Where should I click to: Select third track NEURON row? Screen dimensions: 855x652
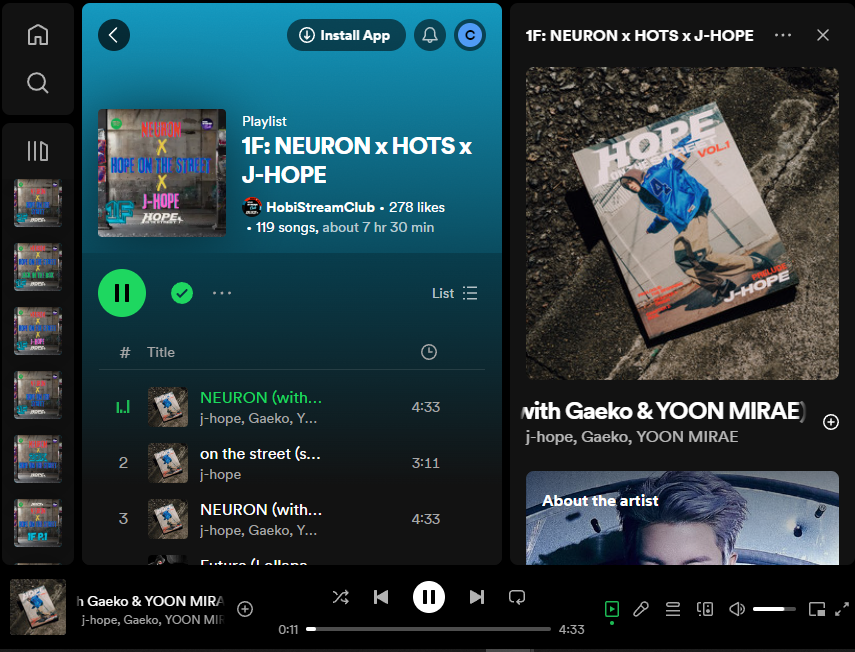point(292,519)
